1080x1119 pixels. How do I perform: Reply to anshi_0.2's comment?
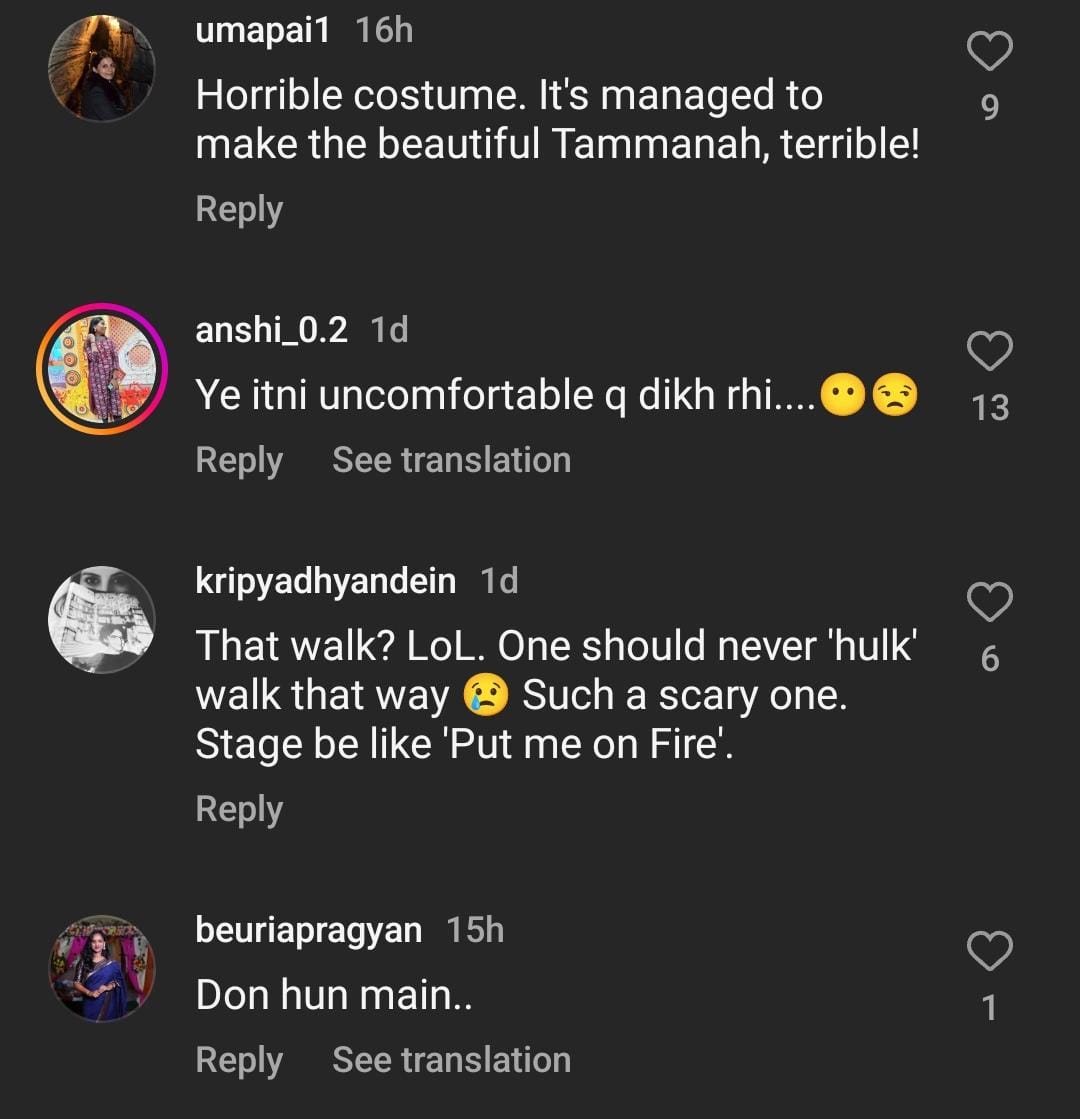(x=239, y=460)
